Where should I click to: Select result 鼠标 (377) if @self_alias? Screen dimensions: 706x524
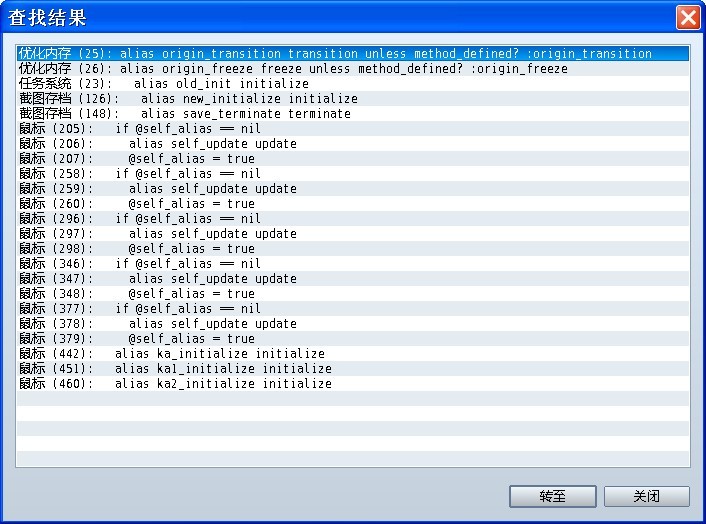(353, 309)
